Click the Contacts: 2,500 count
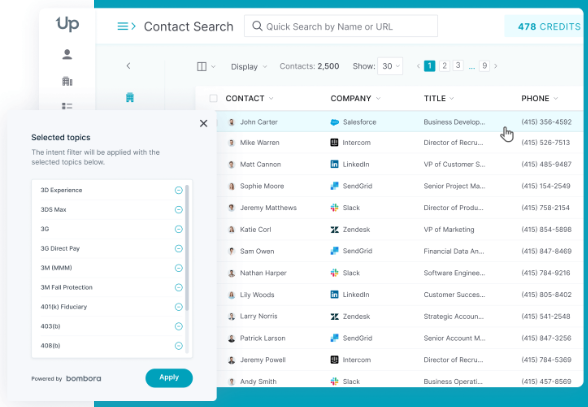The image size is (588, 407). click(x=309, y=66)
